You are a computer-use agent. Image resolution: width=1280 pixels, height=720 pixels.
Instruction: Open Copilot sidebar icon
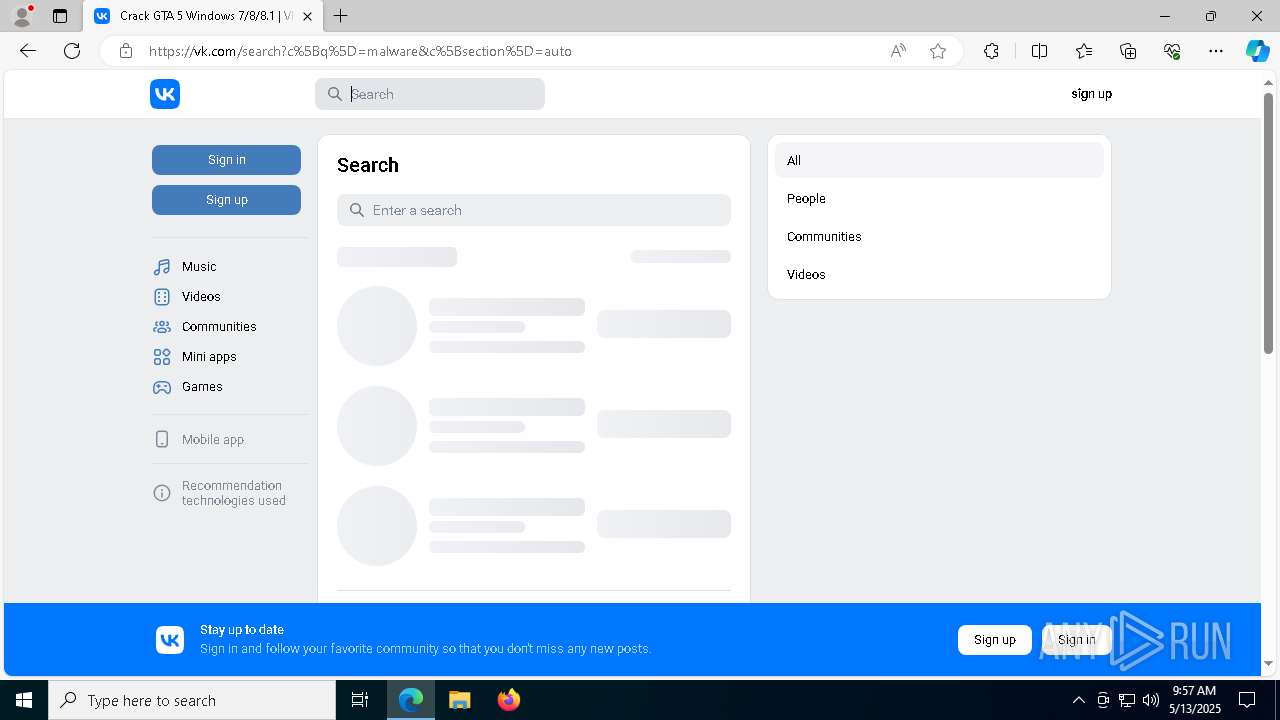[x=1257, y=51]
